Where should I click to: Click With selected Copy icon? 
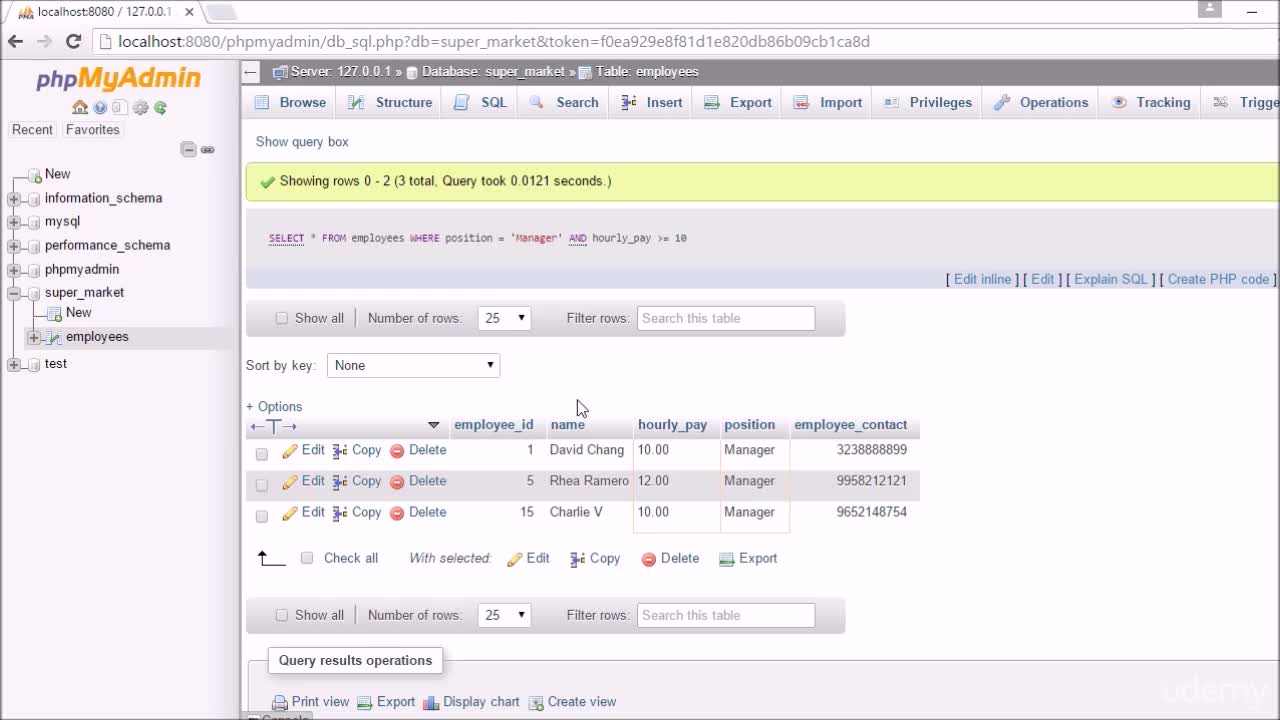click(x=578, y=559)
